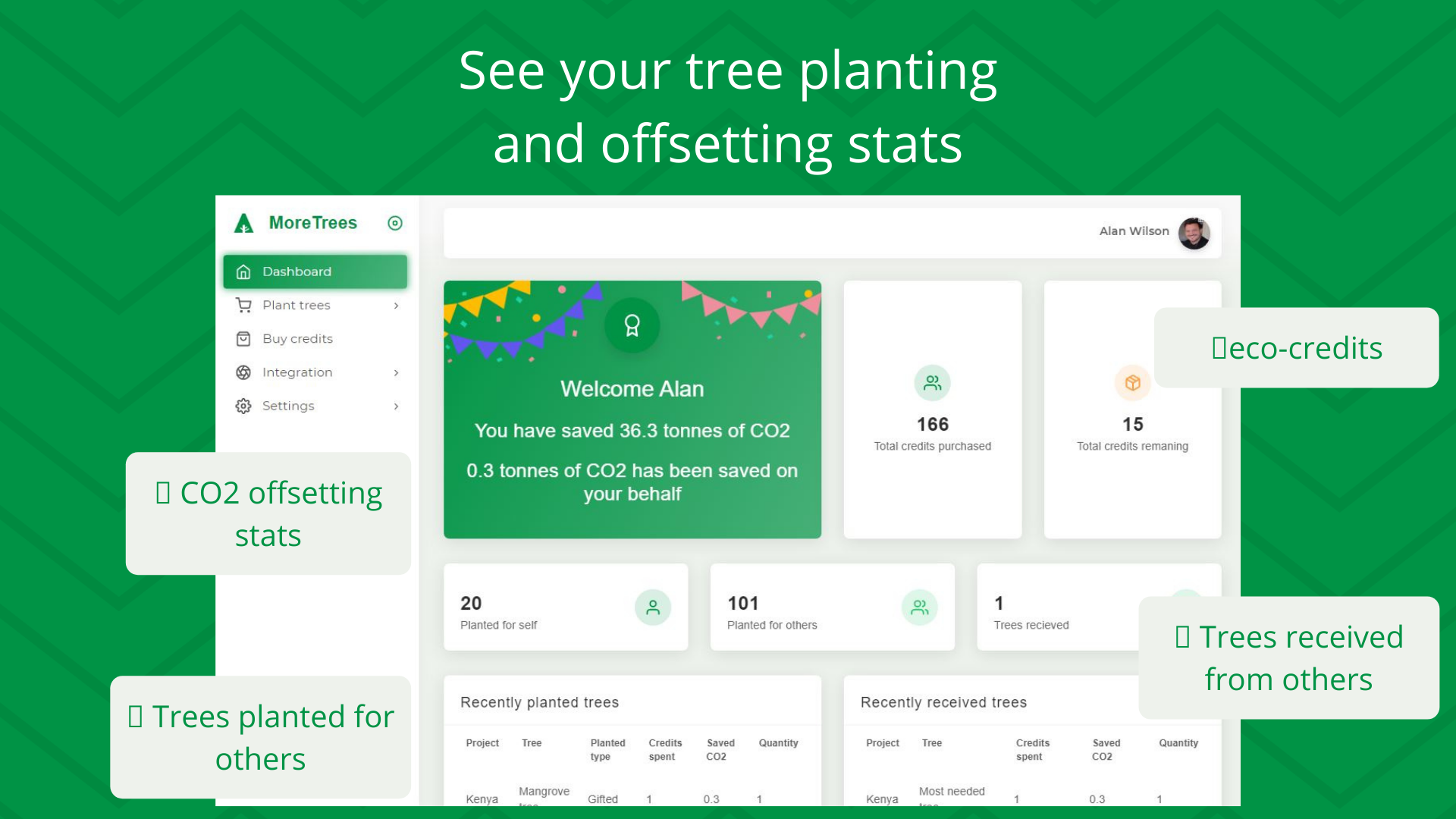The height and width of the screenshot is (819, 1456).
Task: Click the Total credits purchased people icon
Action: [932, 383]
